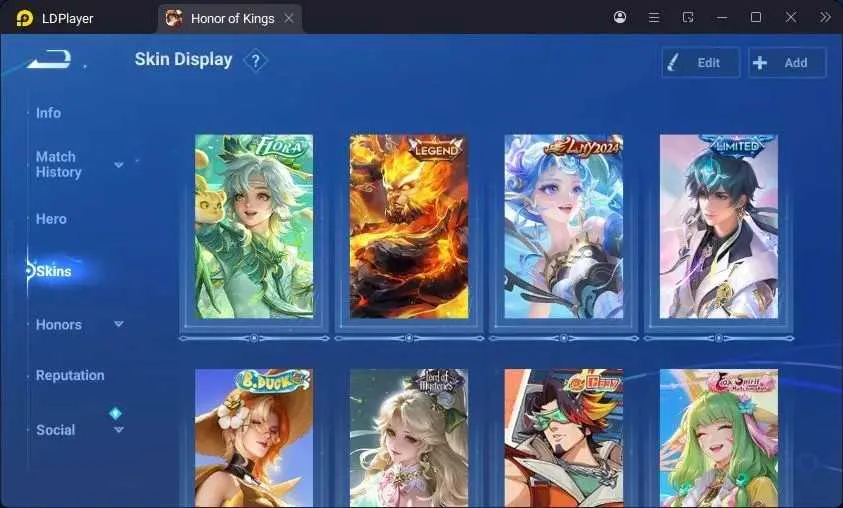Open the Skin Display help question mark
Screen dimensions: 843x508
pyautogui.click(x=255, y=61)
